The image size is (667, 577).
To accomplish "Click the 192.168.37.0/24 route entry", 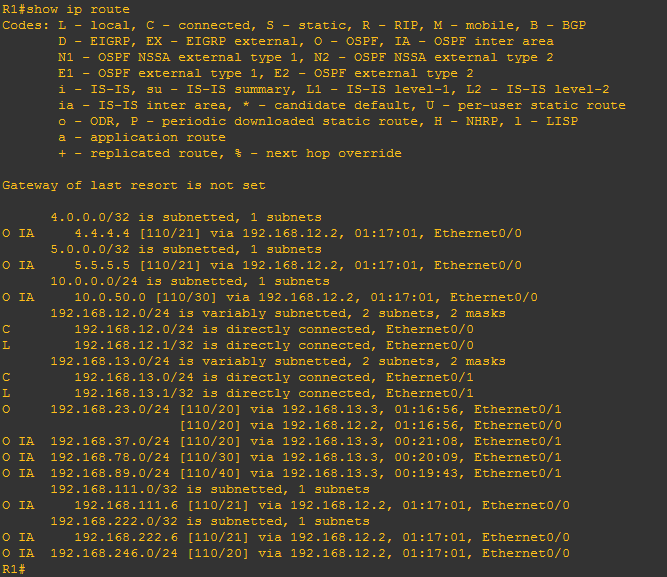I will [x=282, y=441].
